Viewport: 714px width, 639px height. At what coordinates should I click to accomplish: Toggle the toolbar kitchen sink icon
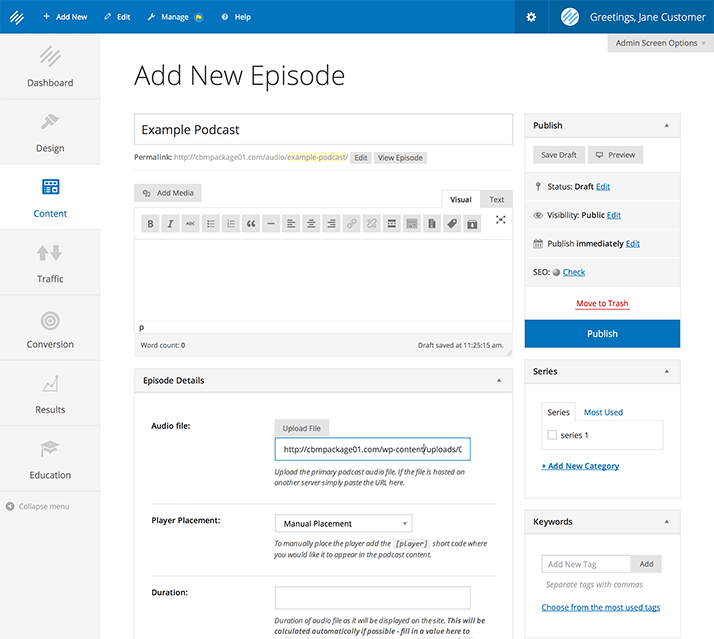point(412,224)
